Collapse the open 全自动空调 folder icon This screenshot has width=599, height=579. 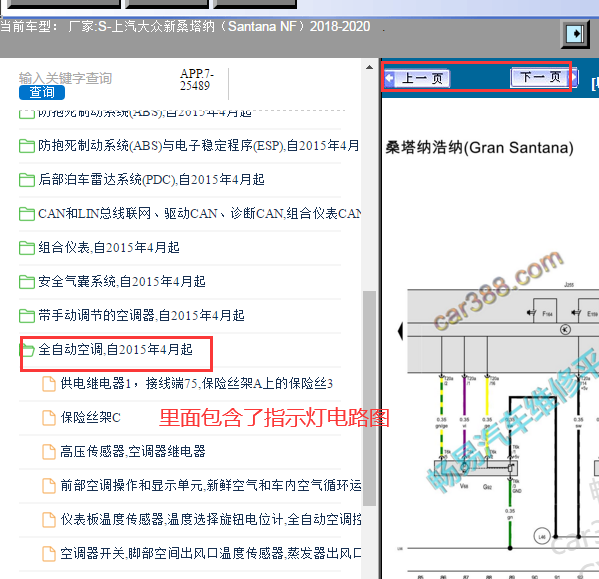pos(27,350)
